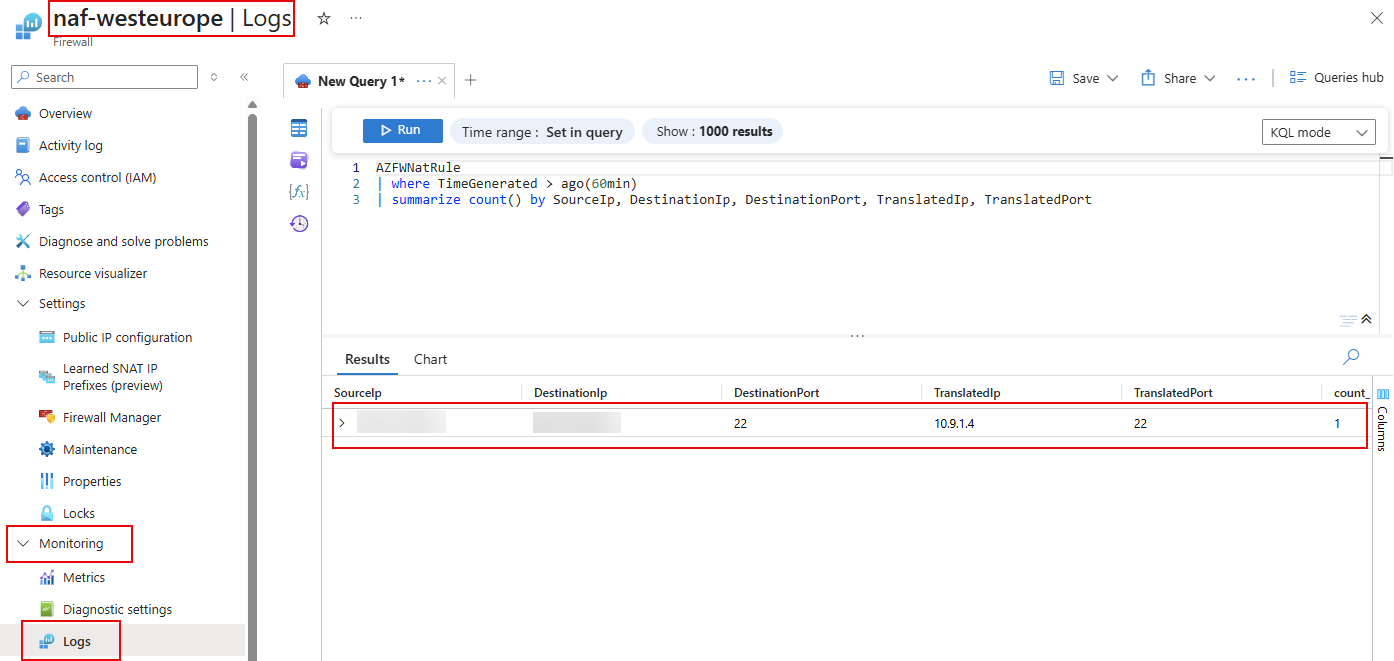
Task: Collapse the query editor with double-arrow icon
Action: pos(1366,320)
